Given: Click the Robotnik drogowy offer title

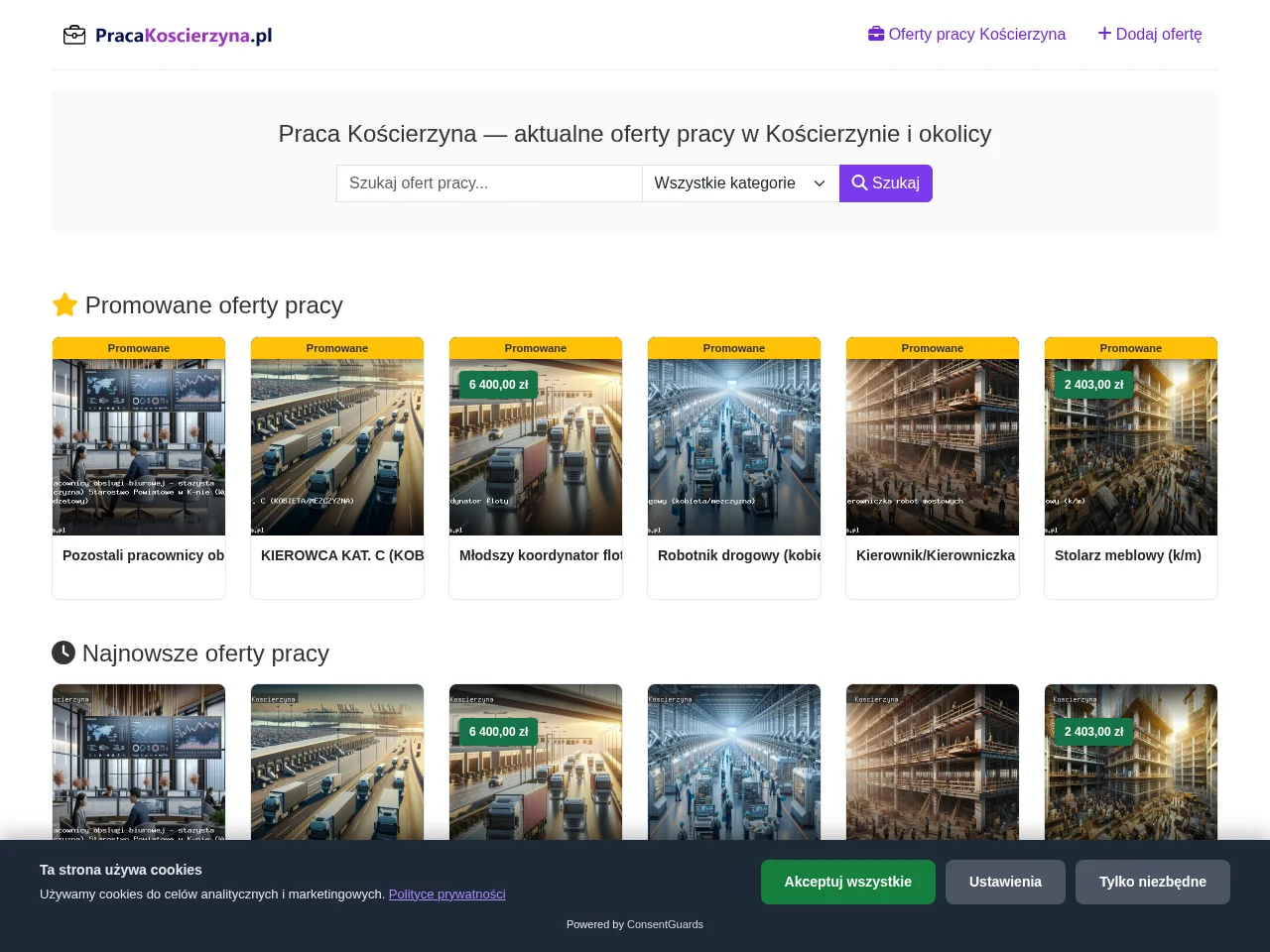Looking at the screenshot, I should click(x=739, y=555).
